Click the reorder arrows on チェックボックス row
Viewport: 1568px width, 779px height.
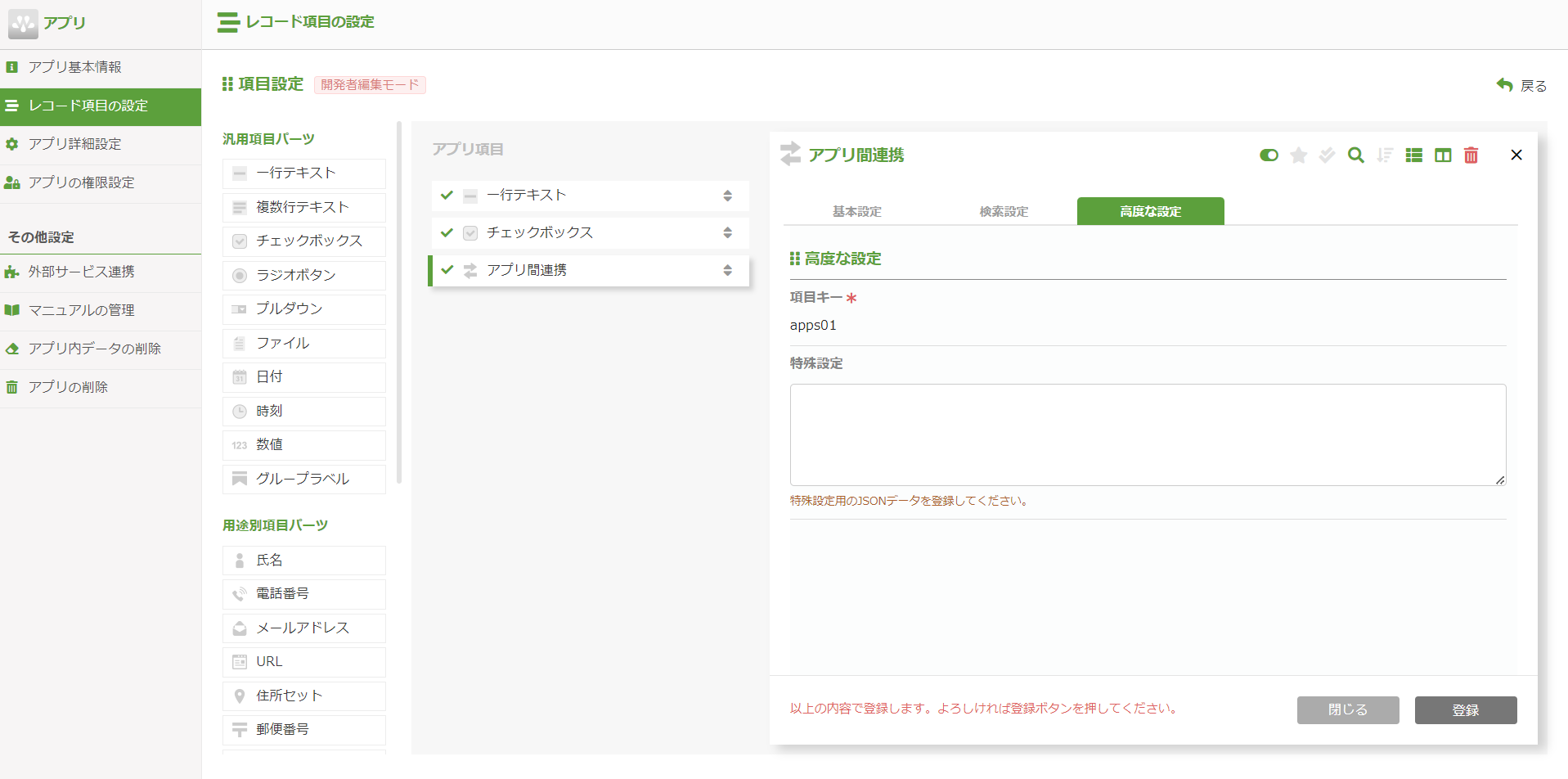tap(727, 232)
